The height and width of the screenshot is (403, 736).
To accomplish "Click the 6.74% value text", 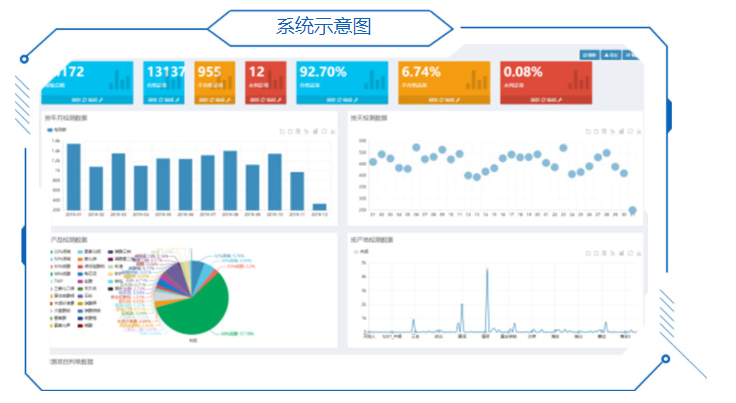I will 421,72.
